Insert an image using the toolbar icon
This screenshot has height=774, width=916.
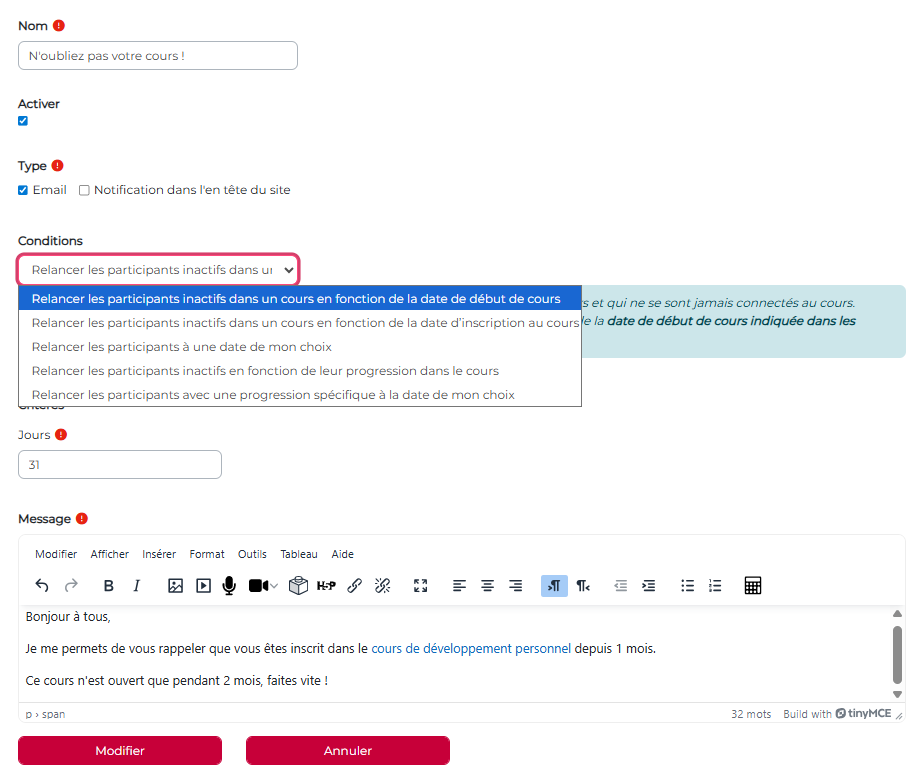pyautogui.click(x=175, y=586)
